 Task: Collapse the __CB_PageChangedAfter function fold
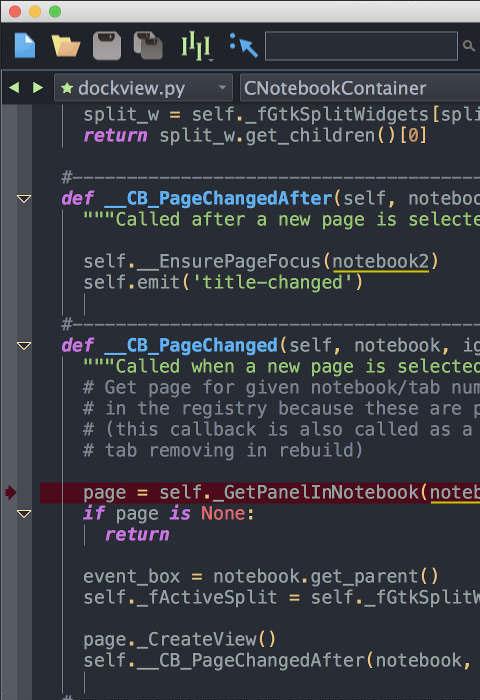24,199
